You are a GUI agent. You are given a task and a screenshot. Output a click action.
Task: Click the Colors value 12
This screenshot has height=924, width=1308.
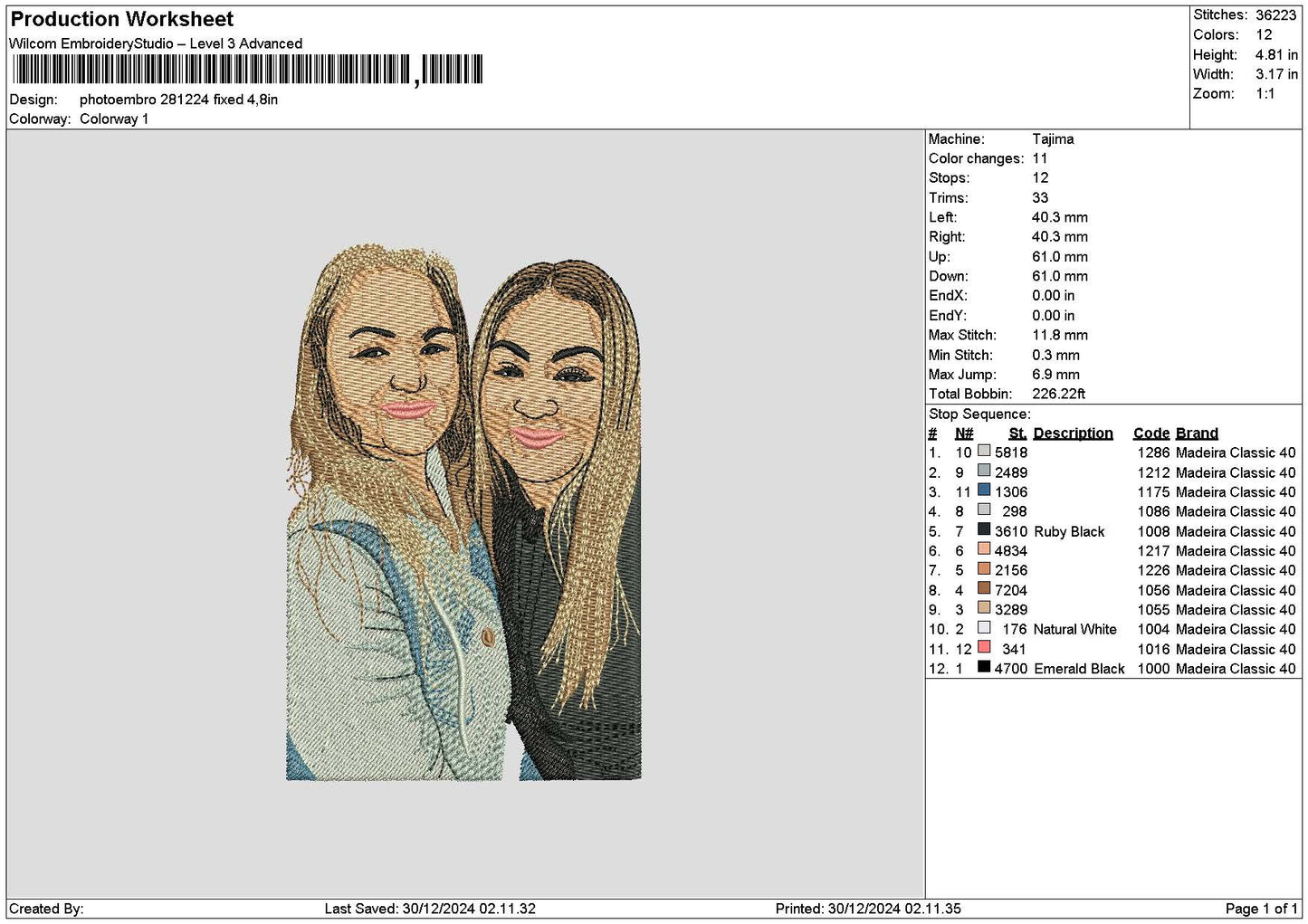click(1264, 34)
